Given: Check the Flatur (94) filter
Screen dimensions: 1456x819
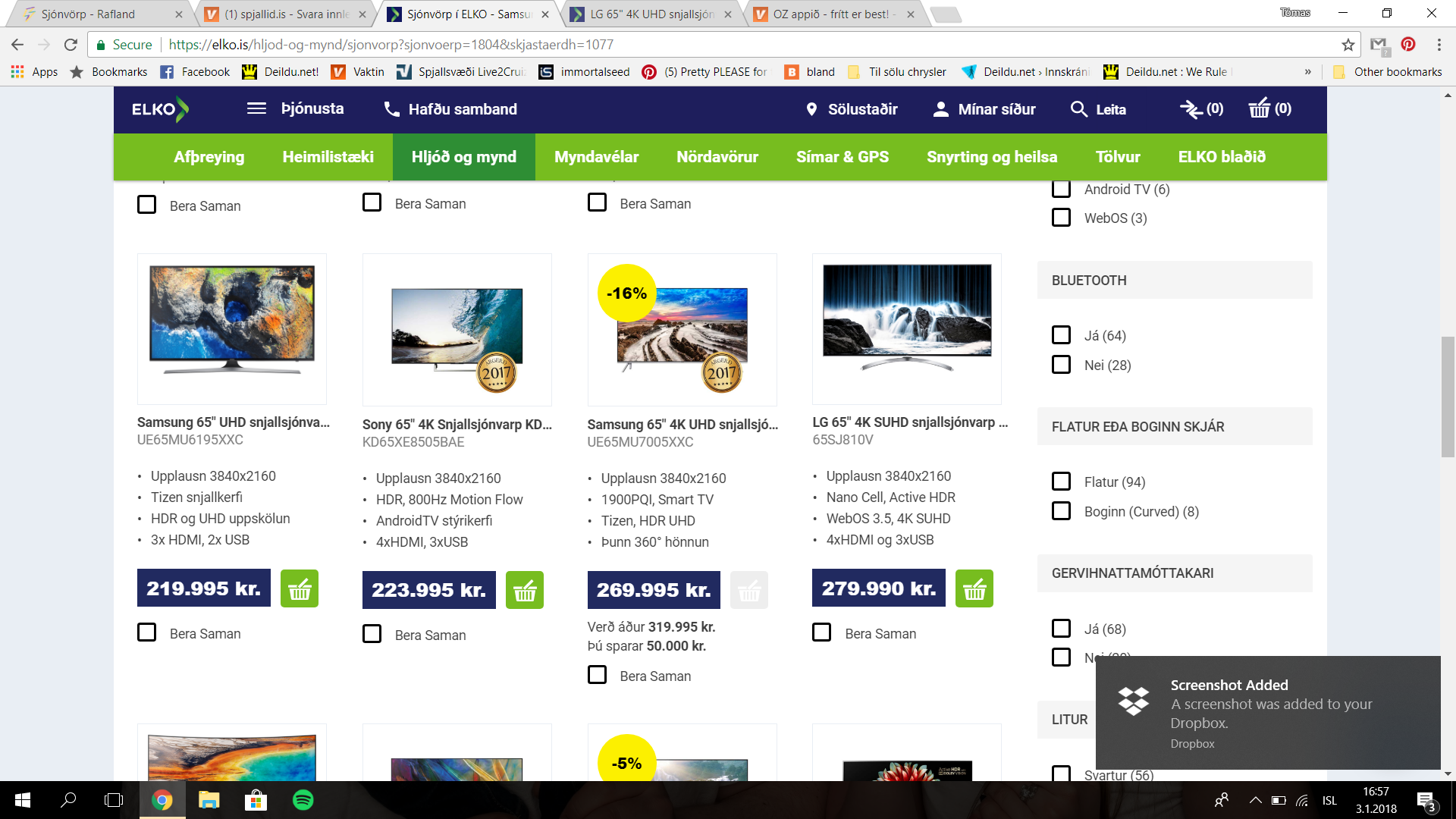Looking at the screenshot, I should click(x=1060, y=481).
